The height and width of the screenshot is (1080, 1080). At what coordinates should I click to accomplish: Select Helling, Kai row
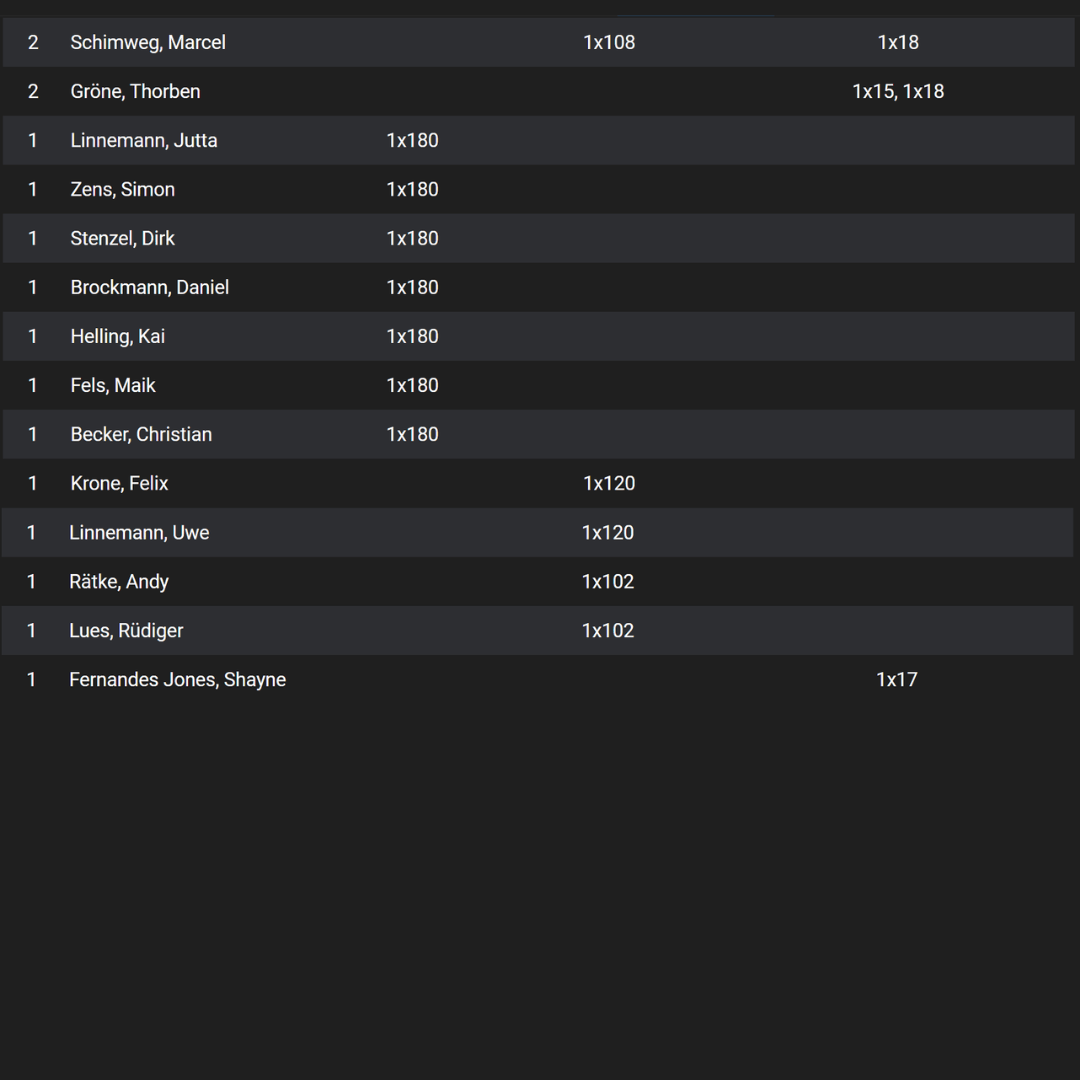coord(539,336)
